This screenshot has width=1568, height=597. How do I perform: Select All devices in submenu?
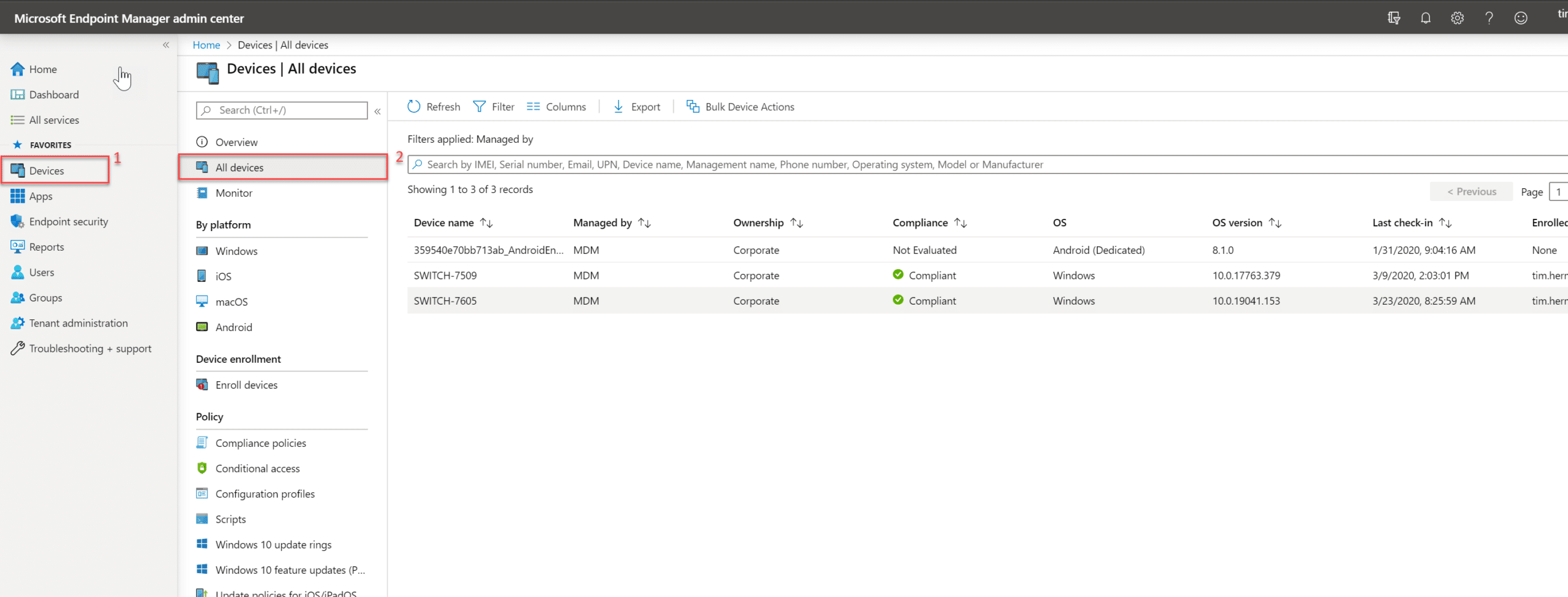pyautogui.click(x=283, y=167)
